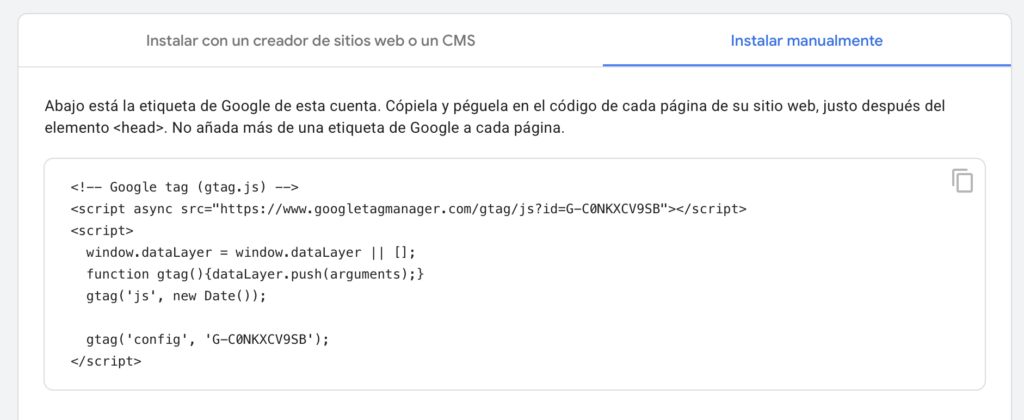Open the creador de sitios web o CMS tab

310,41
